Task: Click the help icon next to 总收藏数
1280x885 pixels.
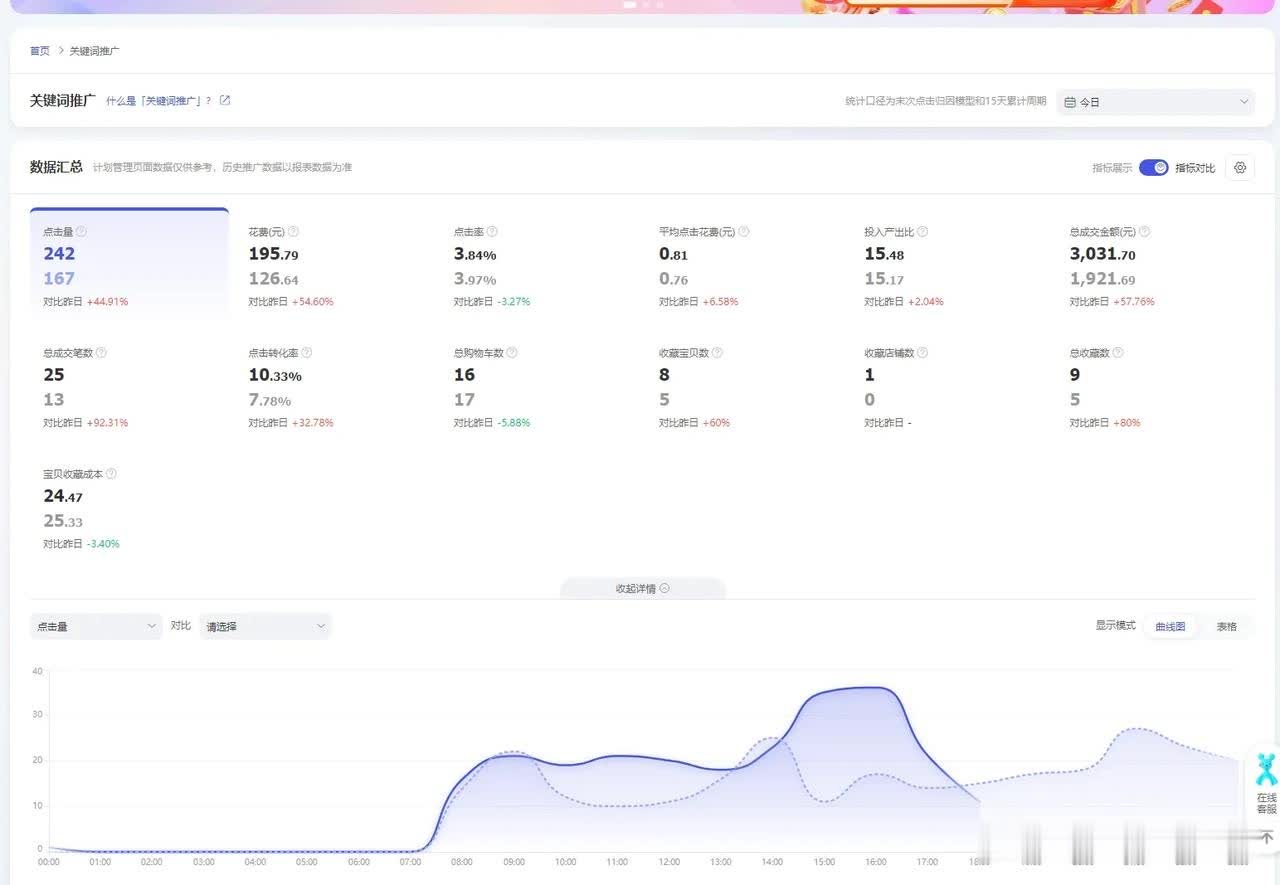Action: tap(1118, 352)
